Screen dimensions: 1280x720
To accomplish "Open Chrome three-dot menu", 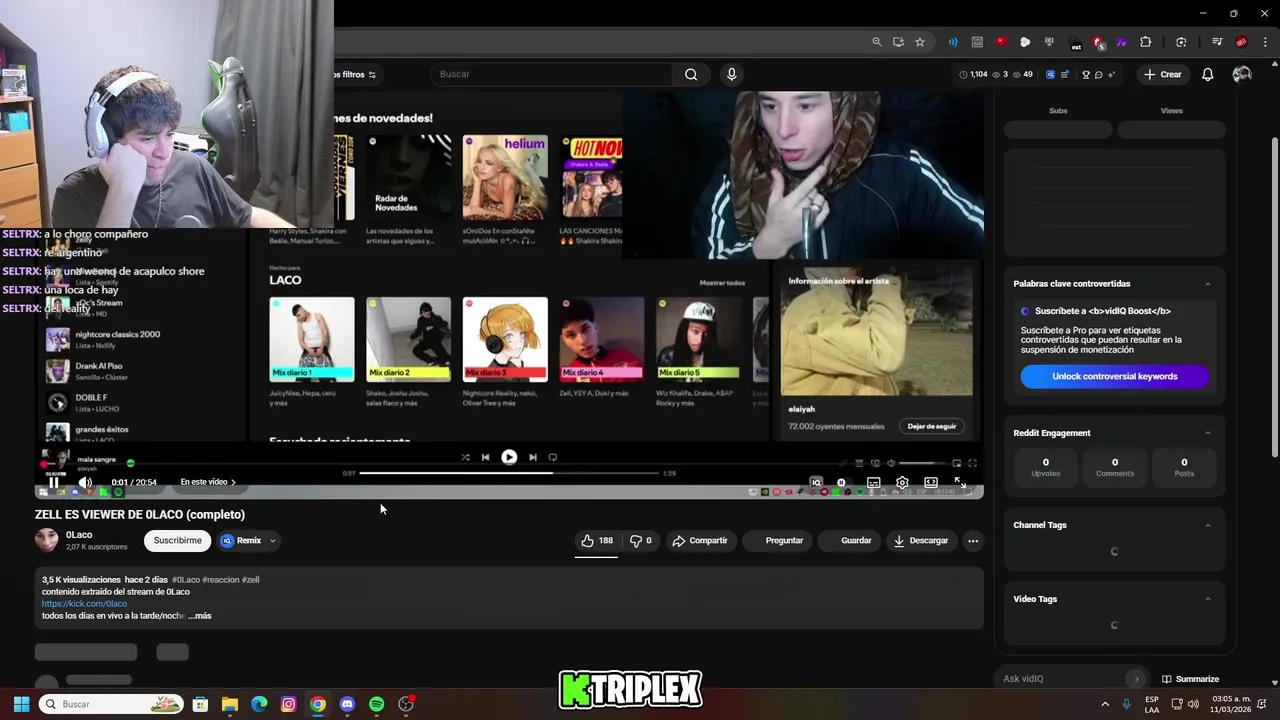I will click(x=1265, y=42).
